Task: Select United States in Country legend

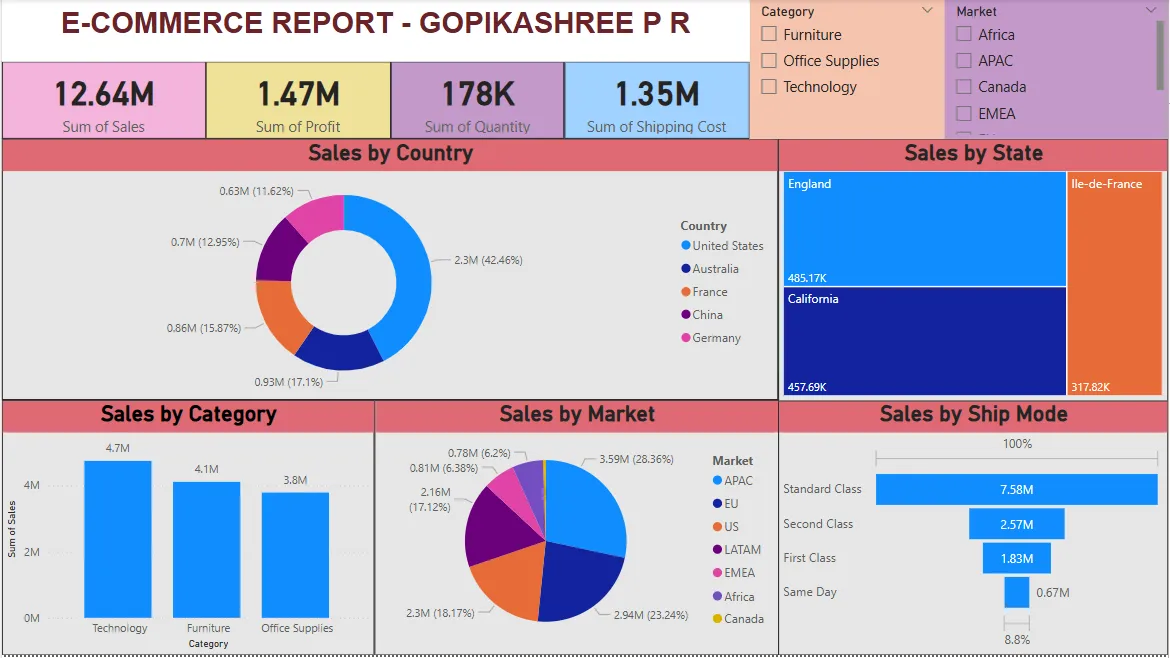Action: pyautogui.click(x=722, y=245)
